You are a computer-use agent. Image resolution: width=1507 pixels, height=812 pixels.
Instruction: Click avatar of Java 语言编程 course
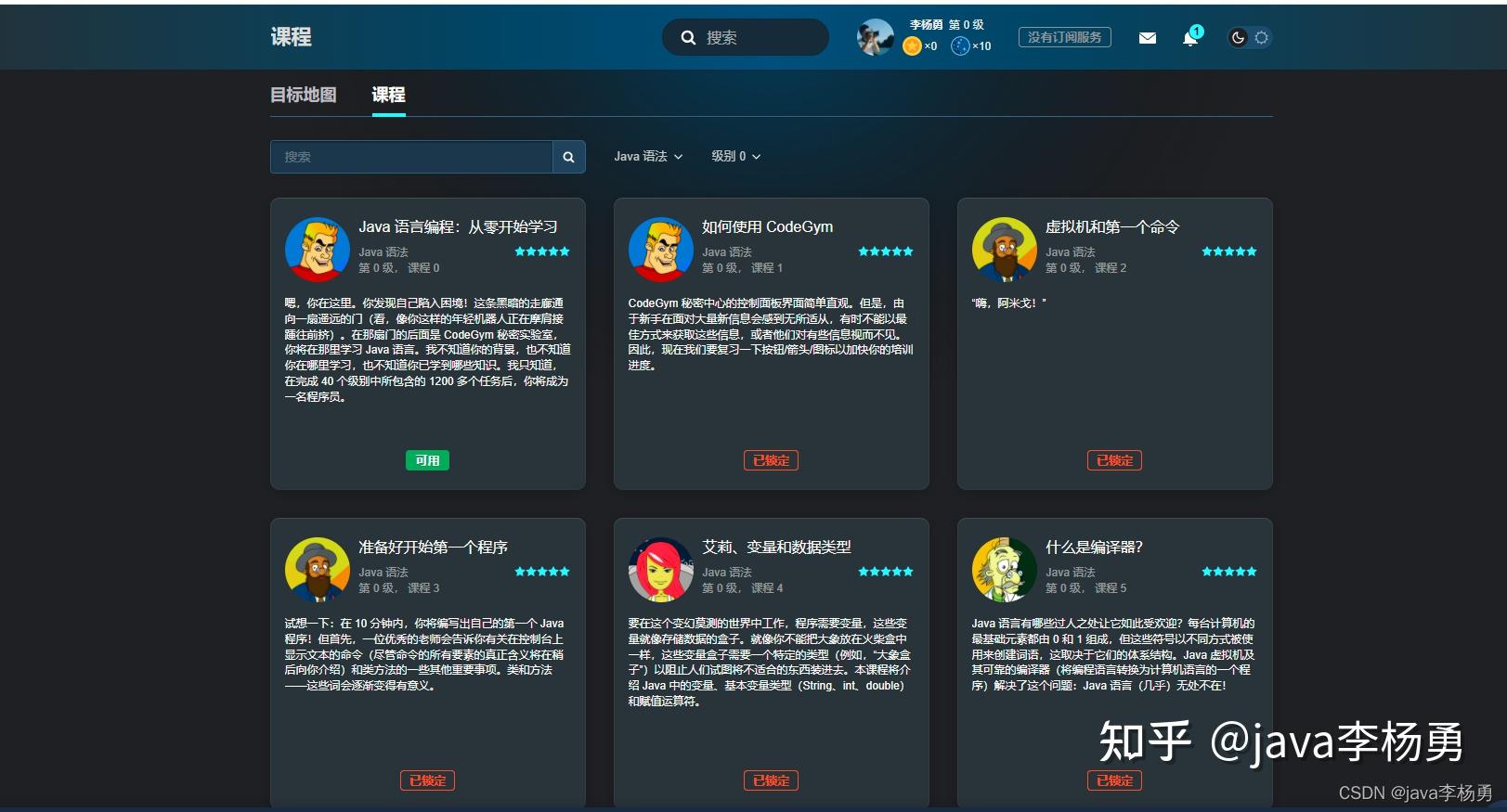coord(318,250)
